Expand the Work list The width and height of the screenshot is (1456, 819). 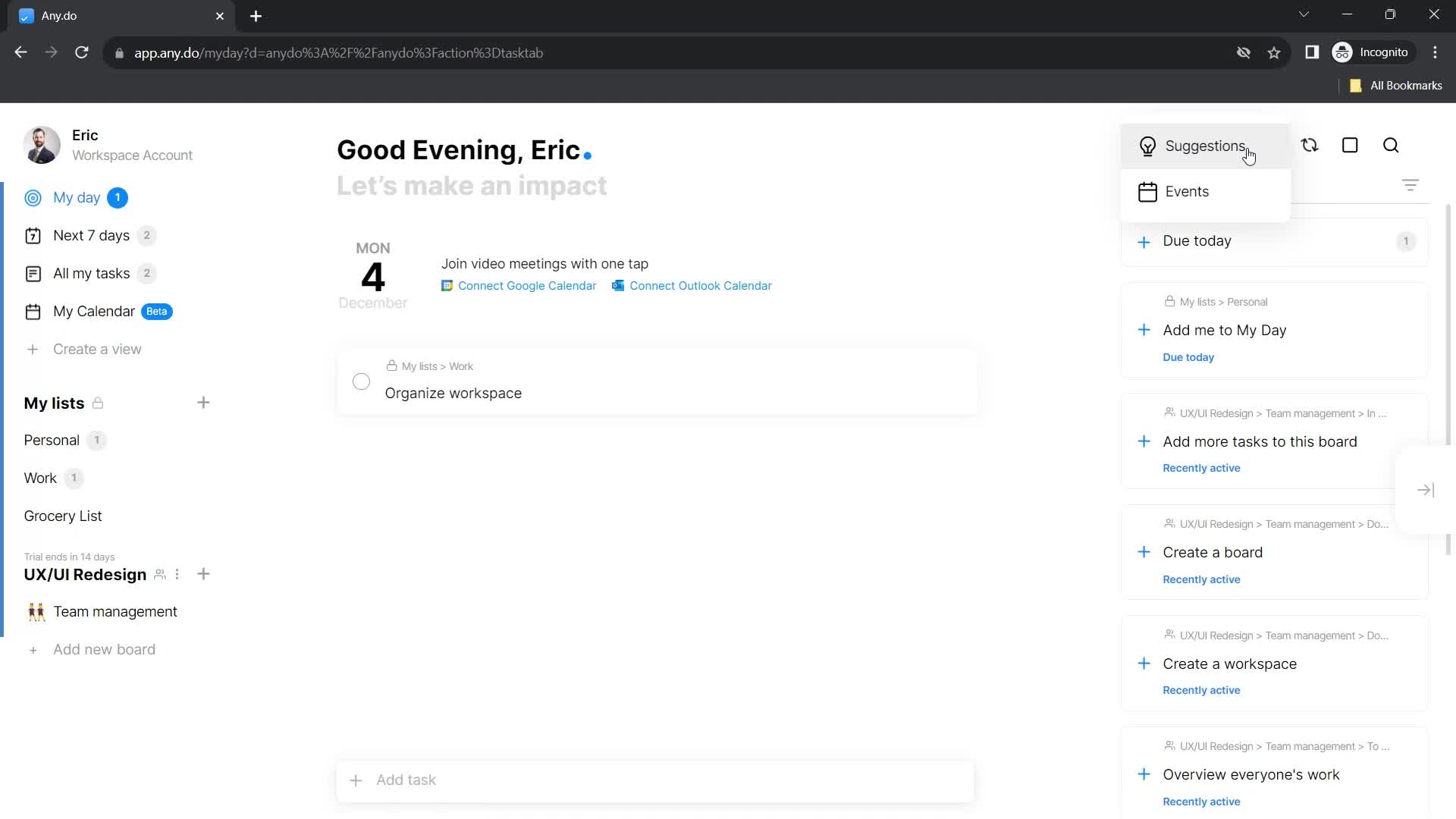[40, 478]
